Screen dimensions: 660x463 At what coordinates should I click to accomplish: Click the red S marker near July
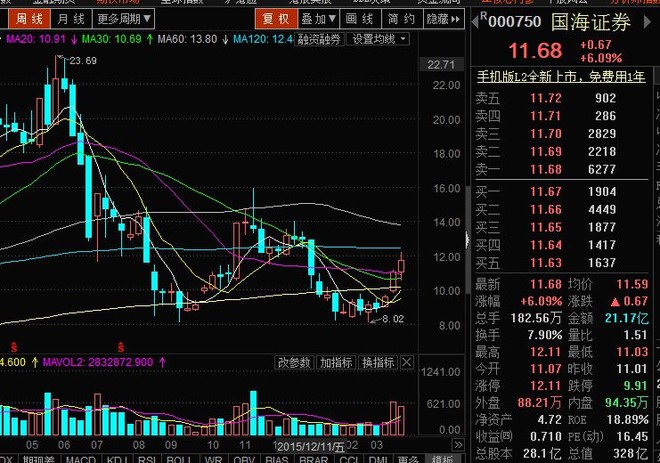pos(121,347)
